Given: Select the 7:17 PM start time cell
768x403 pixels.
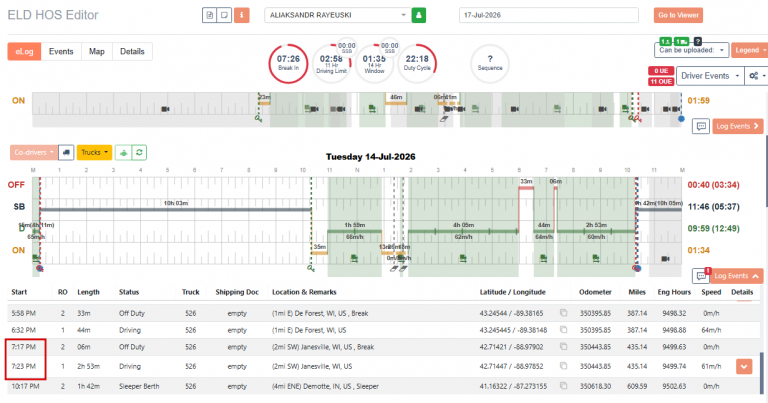Looking at the screenshot, I should 24,347.
